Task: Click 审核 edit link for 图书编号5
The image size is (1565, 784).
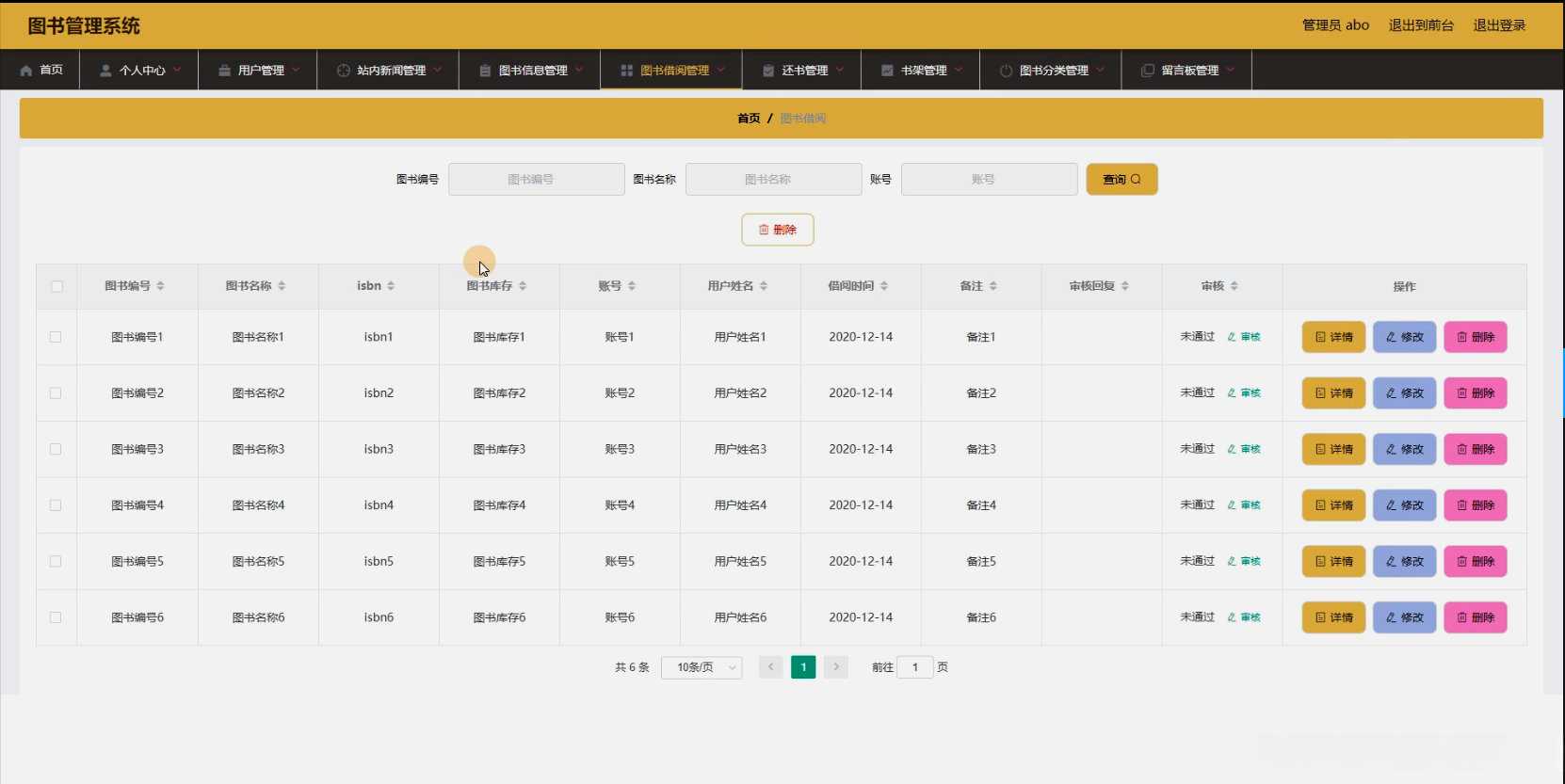Action: pos(1244,561)
